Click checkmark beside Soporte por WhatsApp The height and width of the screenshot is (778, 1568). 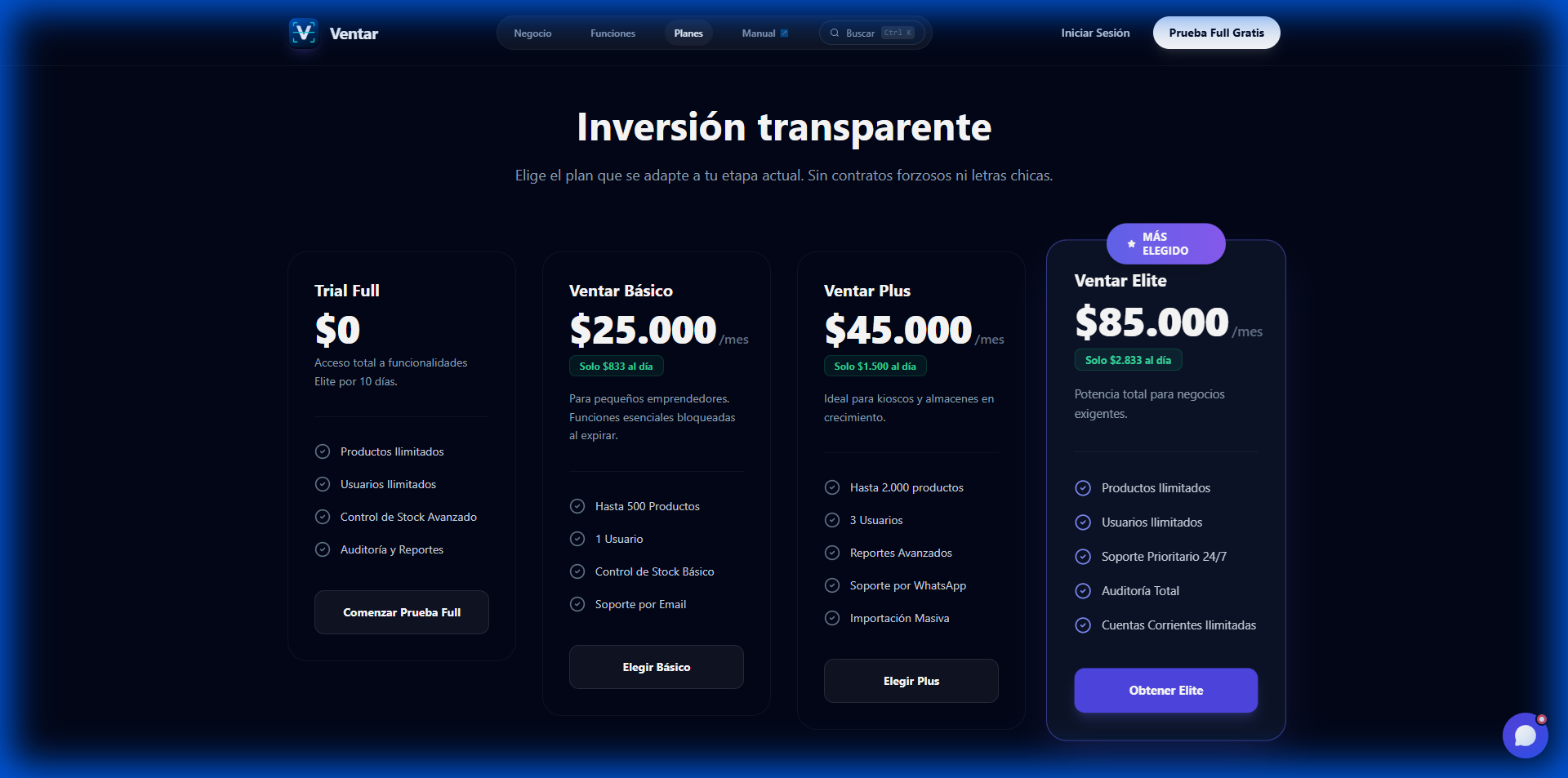pyautogui.click(x=832, y=585)
